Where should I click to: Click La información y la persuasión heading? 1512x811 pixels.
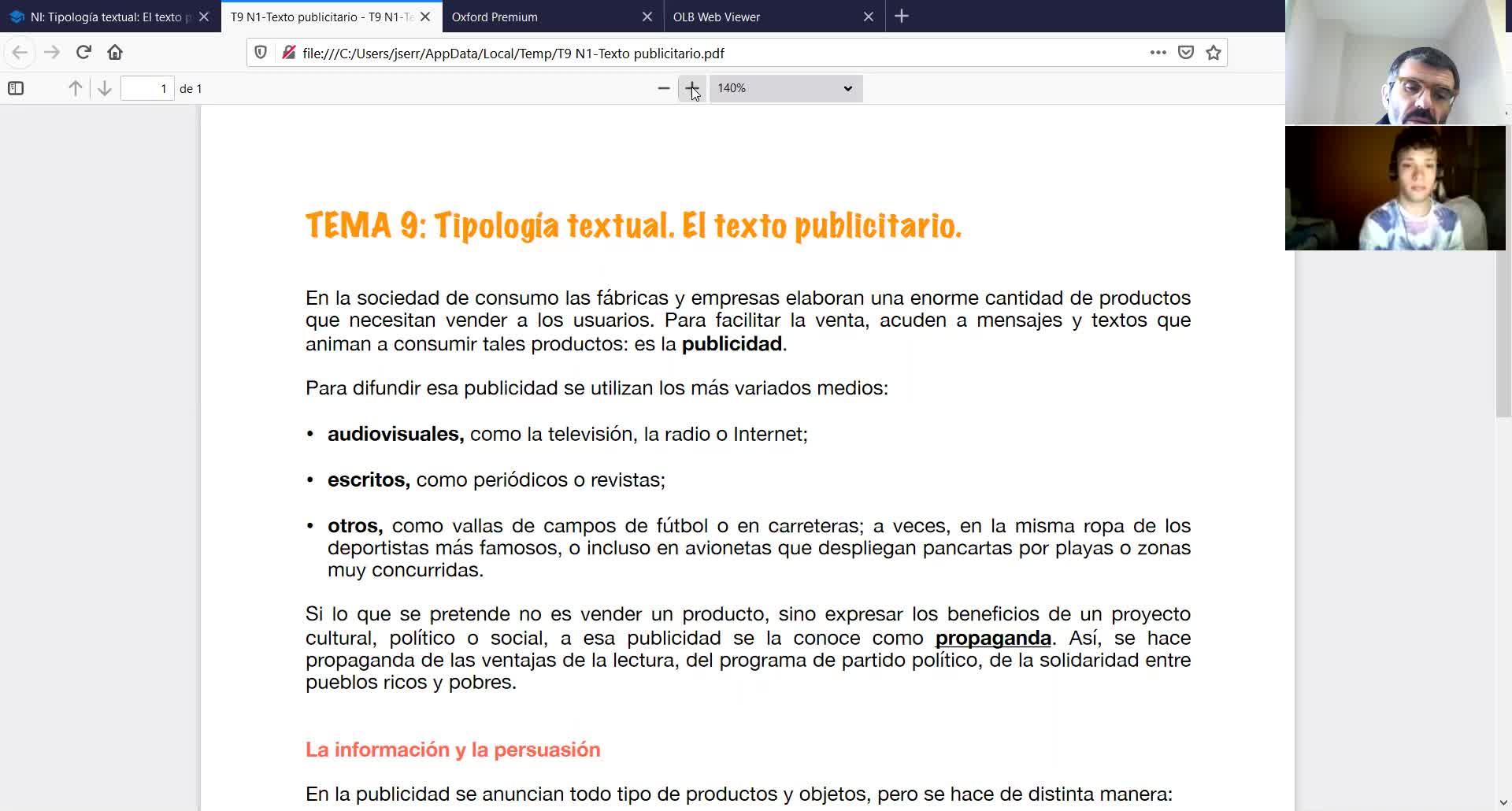tap(453, 750)
